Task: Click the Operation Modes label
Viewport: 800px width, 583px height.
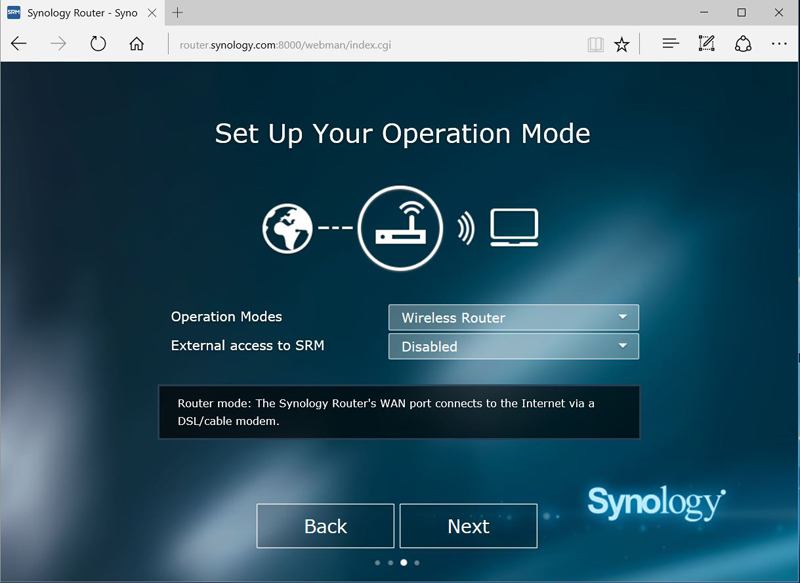Action: click(227, 317)
